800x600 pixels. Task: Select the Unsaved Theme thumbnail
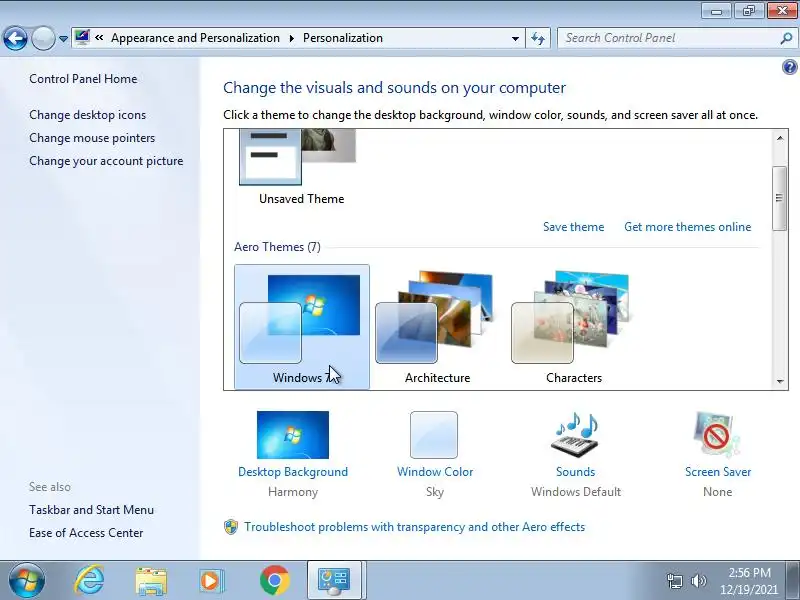298,157
